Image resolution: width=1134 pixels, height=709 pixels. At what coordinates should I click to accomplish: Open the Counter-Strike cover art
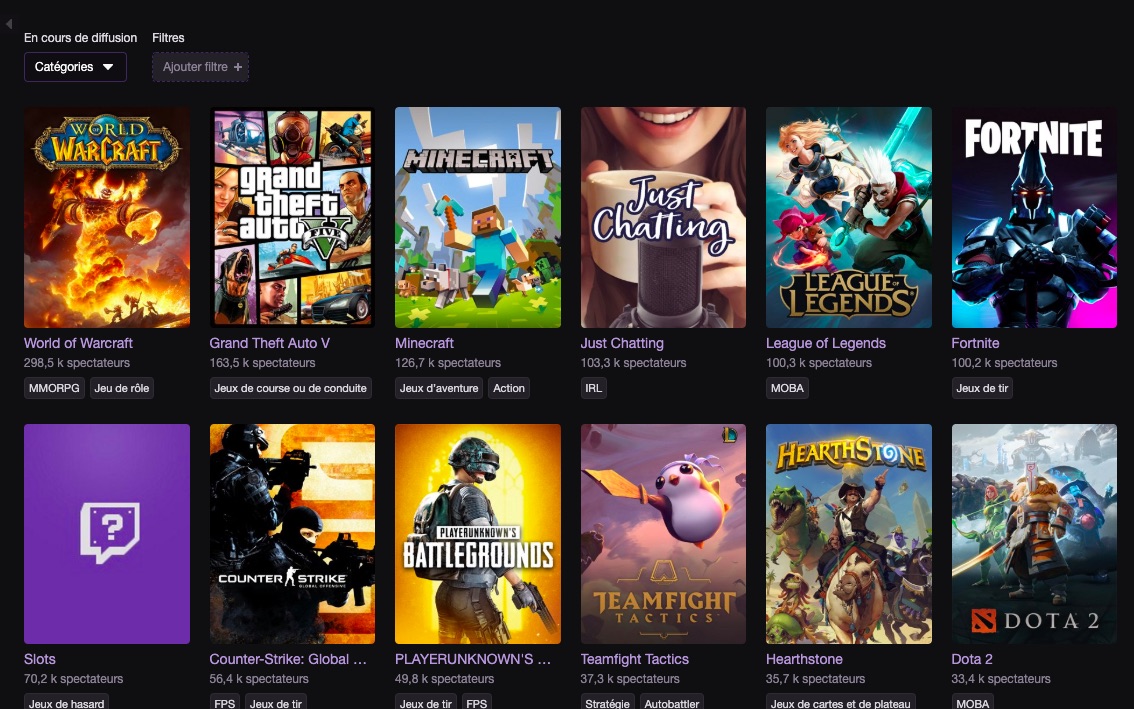(292, 534)
